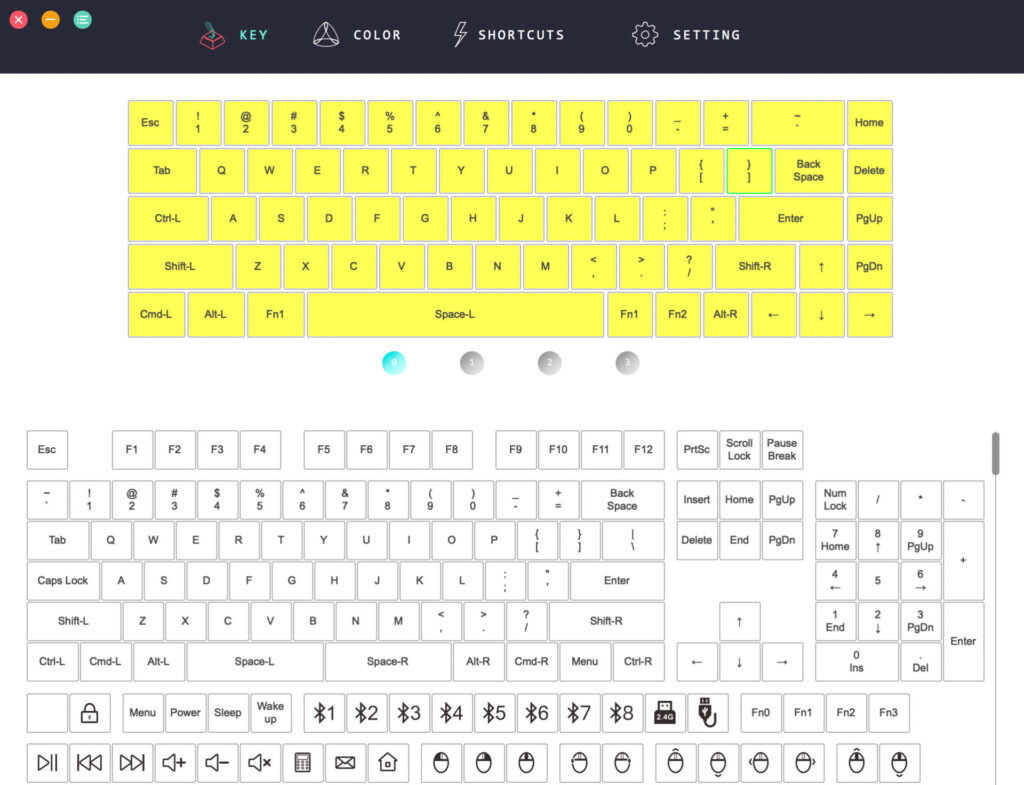Viewport: 1024px width, 785px height.
Task: Choose the numpad 0 Ins key
Action: (856, 662)
